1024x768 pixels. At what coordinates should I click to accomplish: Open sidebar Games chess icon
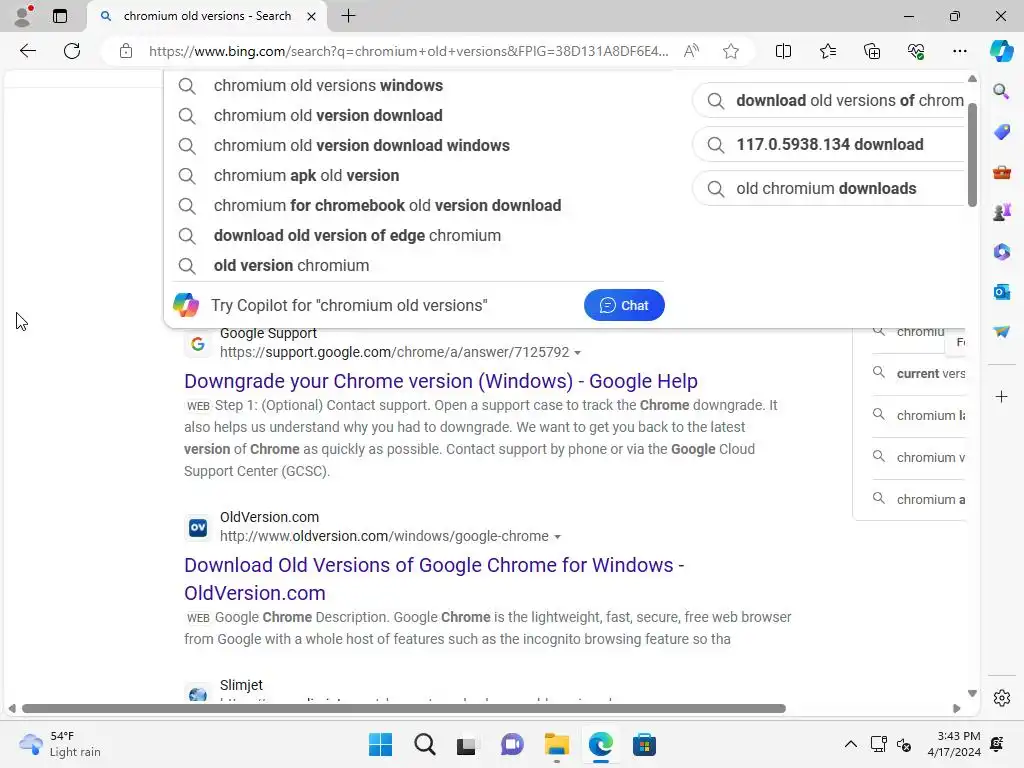(1001, 212)
